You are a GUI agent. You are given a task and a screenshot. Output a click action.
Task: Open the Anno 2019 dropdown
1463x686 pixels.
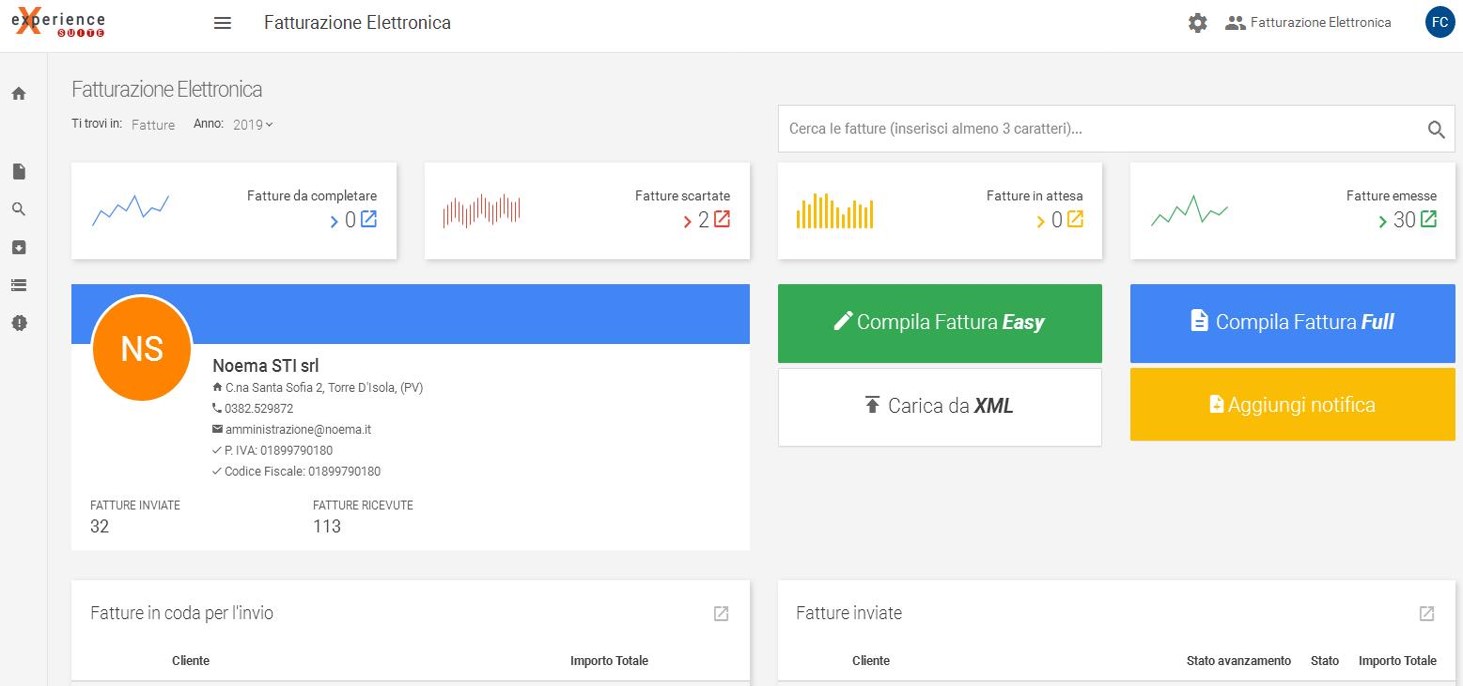(253, 125)
